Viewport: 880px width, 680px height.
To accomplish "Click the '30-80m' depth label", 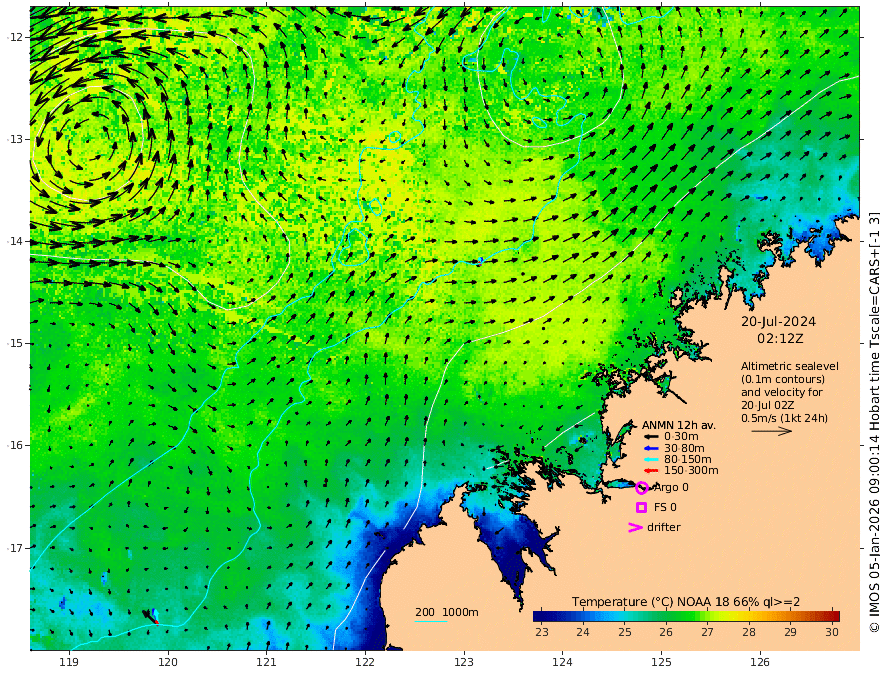I will pyautogui.click(x=684, y=448).
